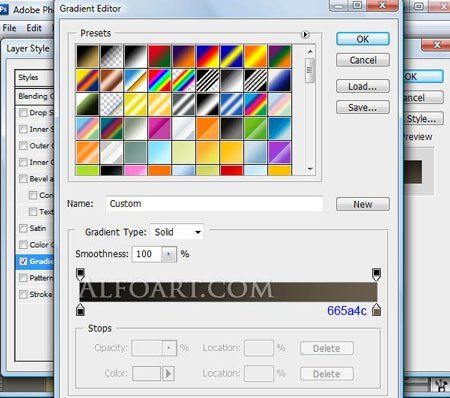
Task: Click the stop Color swatch box
Action: point(147,374)
